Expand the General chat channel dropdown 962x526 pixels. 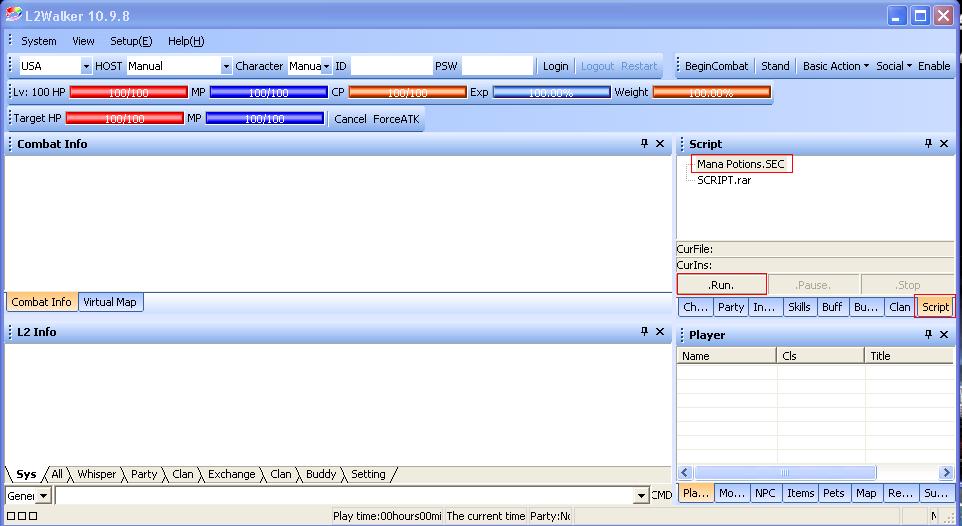(x=44, y=495)
